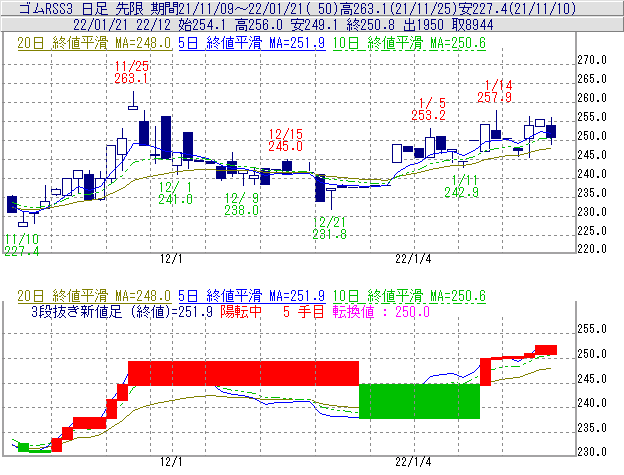Click the 陽転中 status text

[241, 311]
